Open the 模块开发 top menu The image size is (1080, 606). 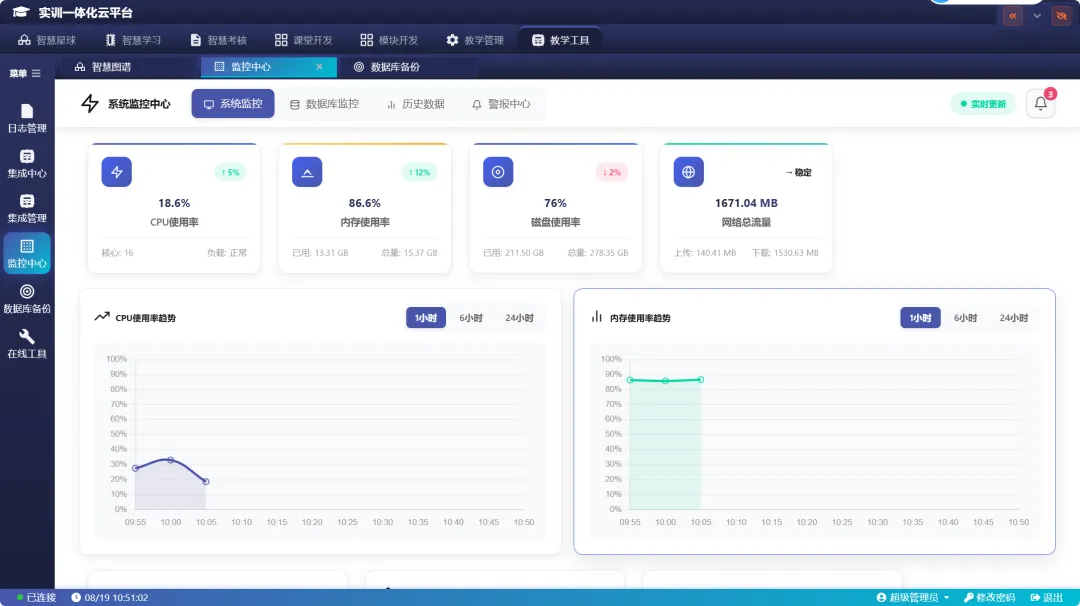tap(389, 40)
